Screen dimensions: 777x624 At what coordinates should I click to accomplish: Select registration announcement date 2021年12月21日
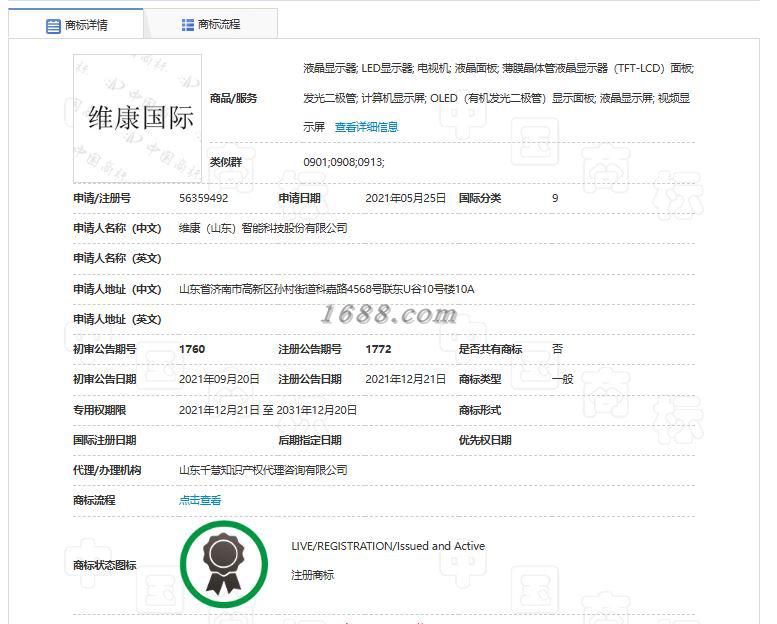click(x=405, y=380)
